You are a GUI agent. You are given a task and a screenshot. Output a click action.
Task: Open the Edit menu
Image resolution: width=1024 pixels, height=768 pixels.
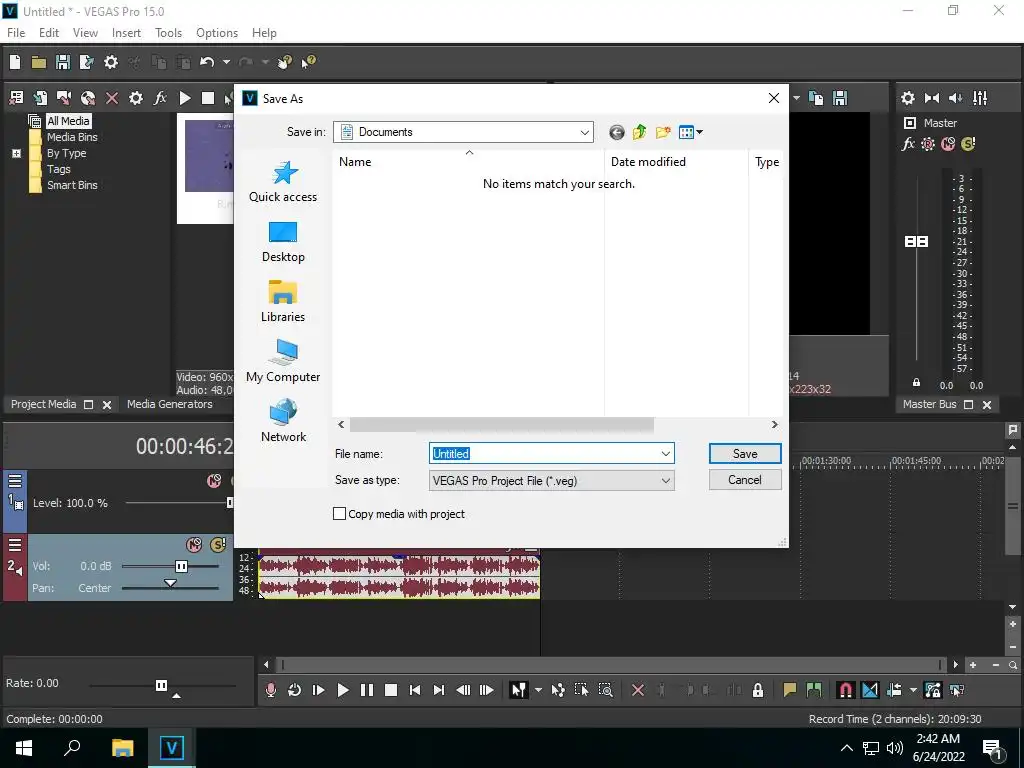[x=49, y=33]
